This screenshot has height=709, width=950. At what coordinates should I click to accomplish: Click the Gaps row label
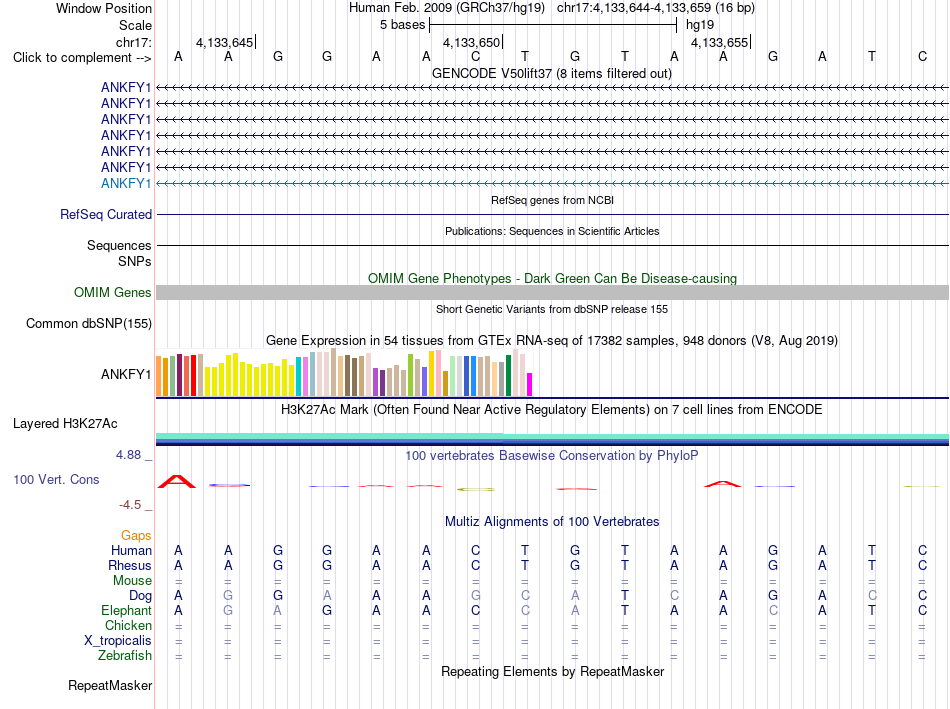[136, 535]
